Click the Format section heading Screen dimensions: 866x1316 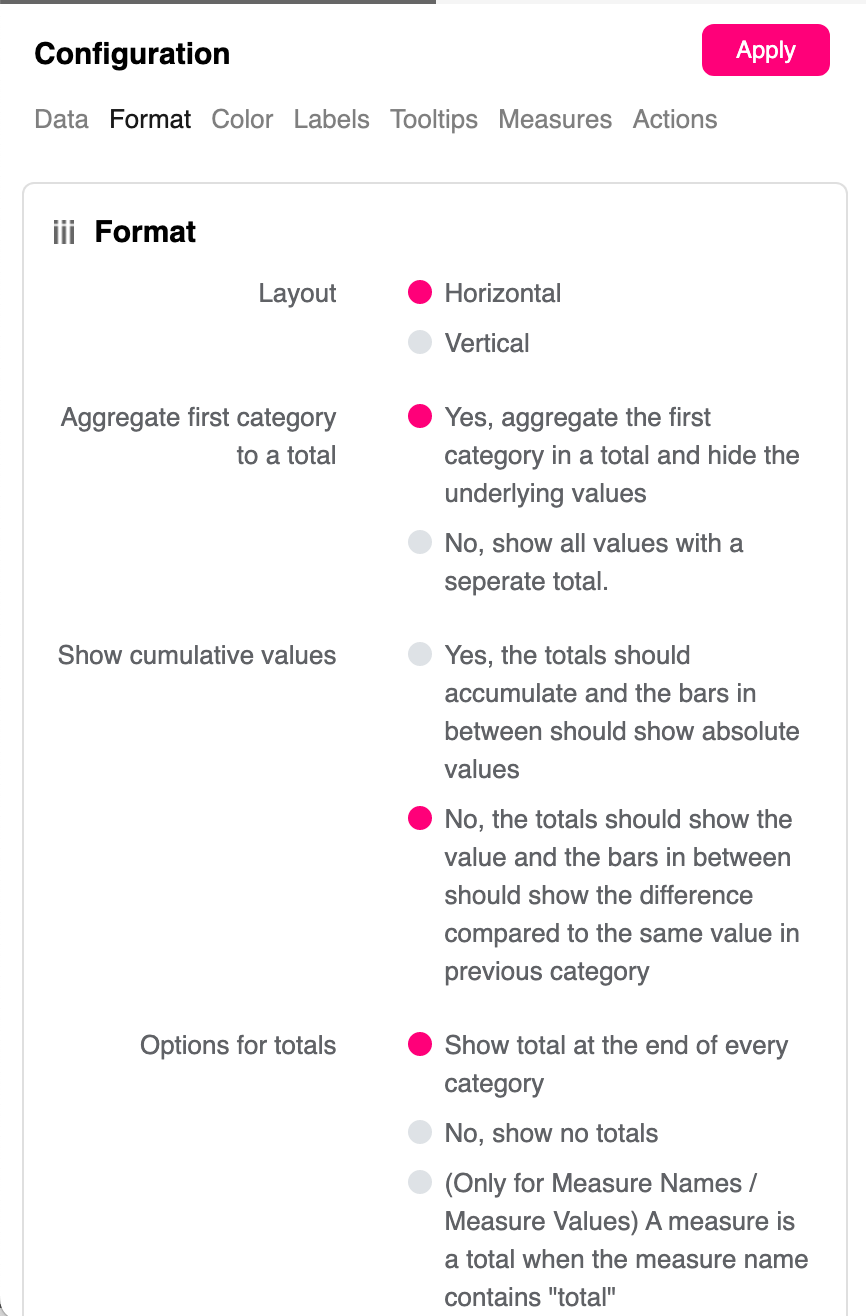pos(145,232)
